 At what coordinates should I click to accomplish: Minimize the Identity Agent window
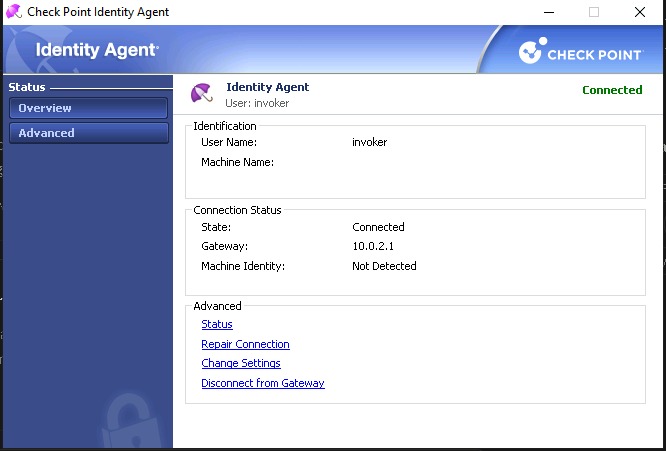coord(549,12)
